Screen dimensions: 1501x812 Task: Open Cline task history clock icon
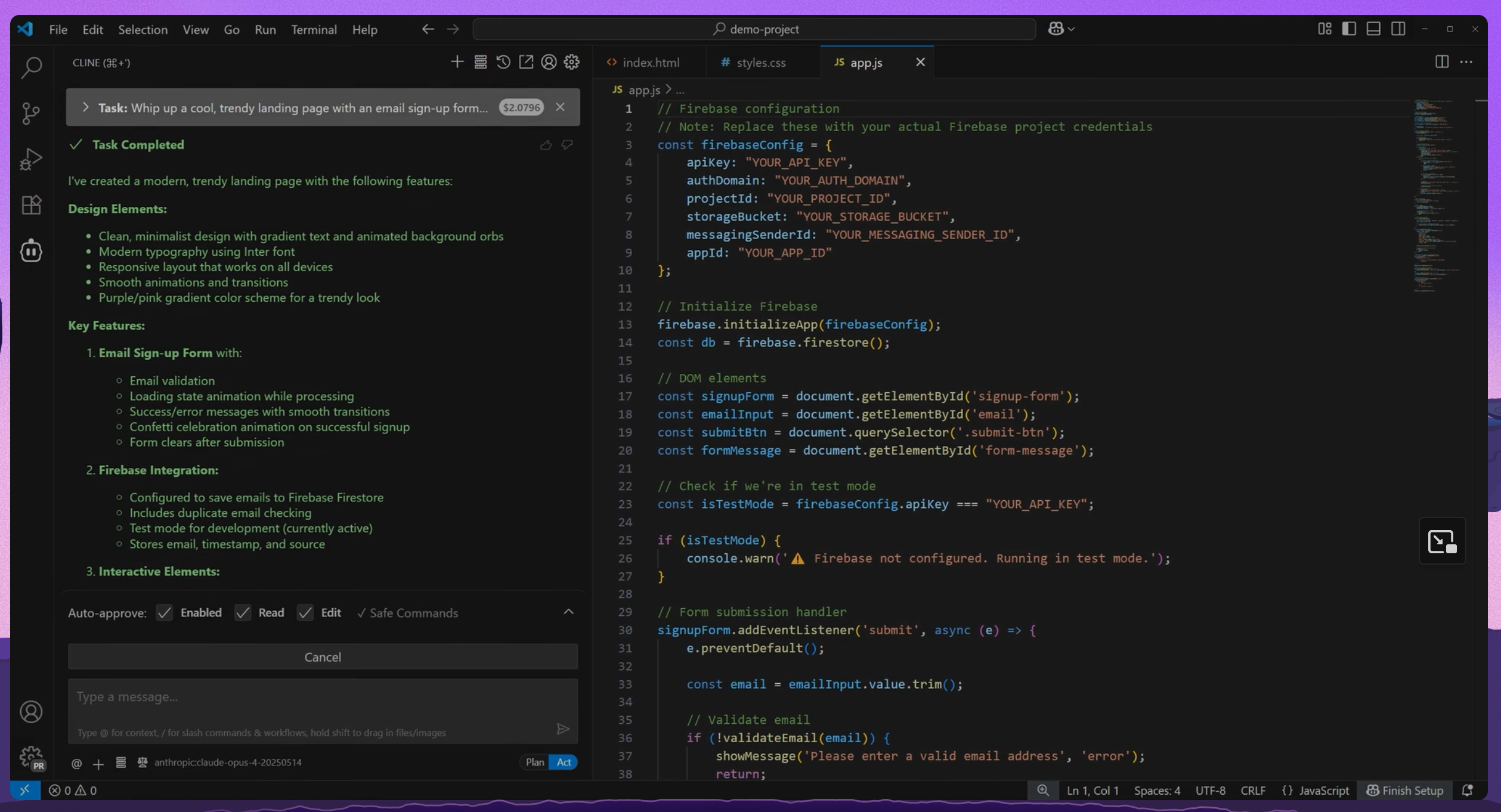tap(503, 62)
